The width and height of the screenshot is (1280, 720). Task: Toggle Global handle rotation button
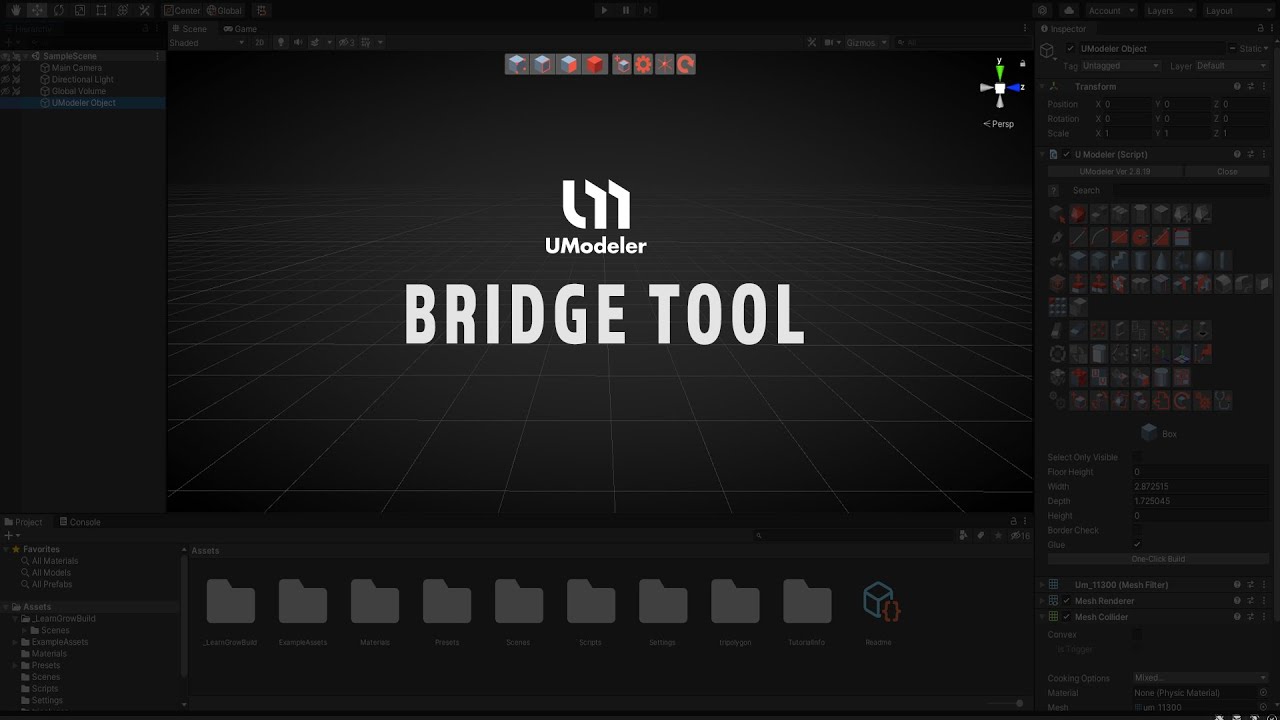click(x=225, y=10)
